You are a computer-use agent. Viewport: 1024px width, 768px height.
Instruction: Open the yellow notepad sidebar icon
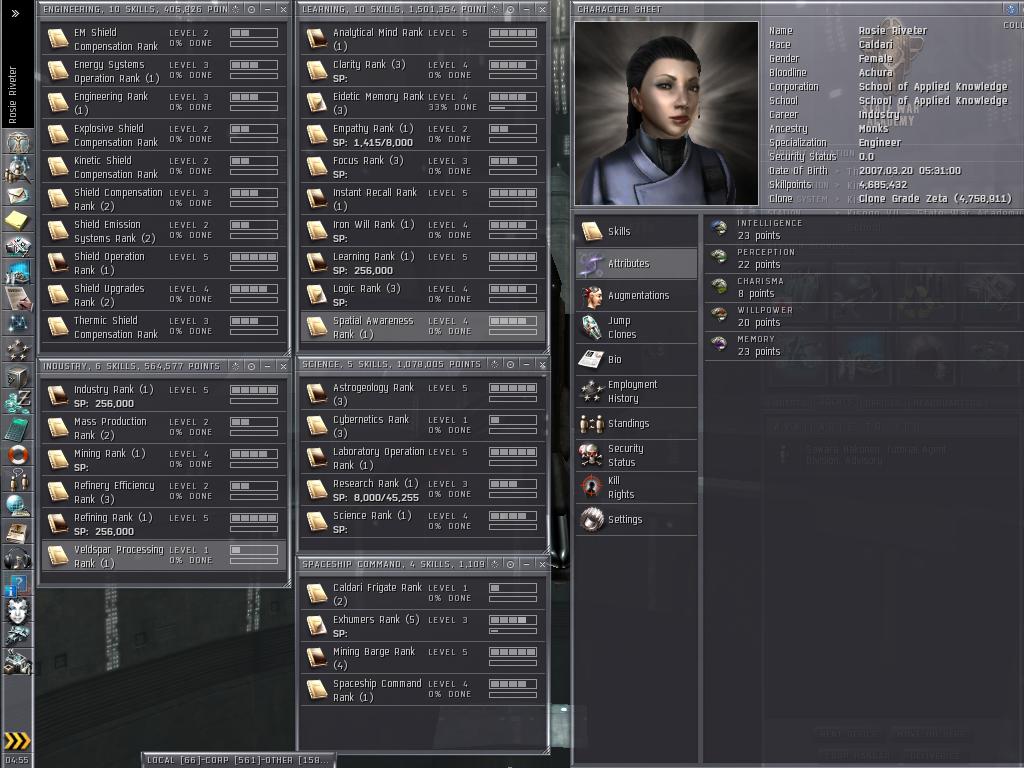tap(18, 220)
